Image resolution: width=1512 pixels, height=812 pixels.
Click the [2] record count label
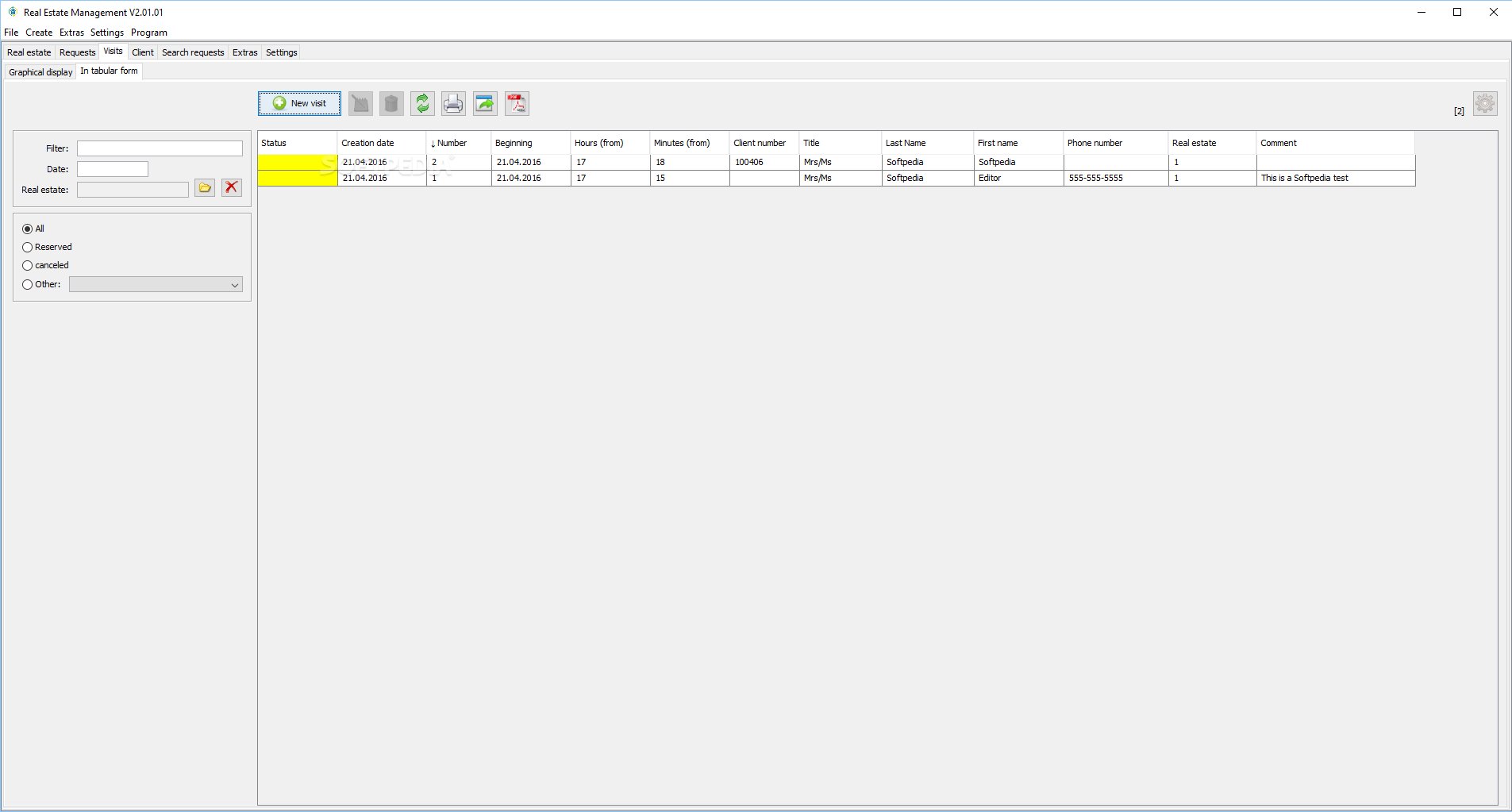pyautogui.click(x=1459, y=111)
